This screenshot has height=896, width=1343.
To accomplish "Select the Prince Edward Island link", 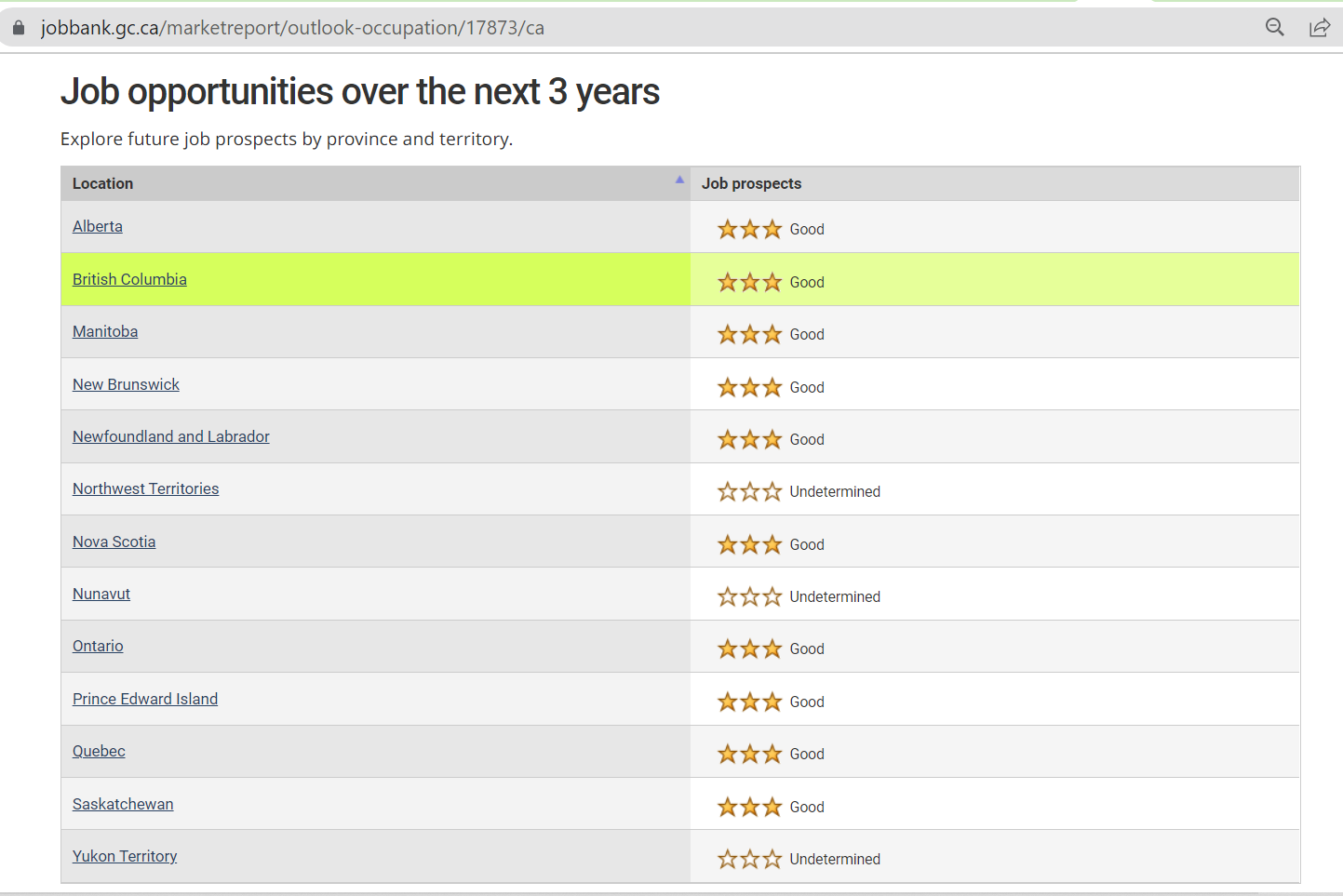I will point(145,699).
